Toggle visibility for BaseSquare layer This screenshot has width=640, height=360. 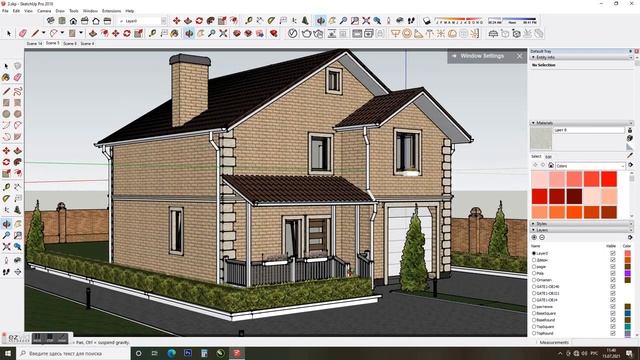pos(613,313)
